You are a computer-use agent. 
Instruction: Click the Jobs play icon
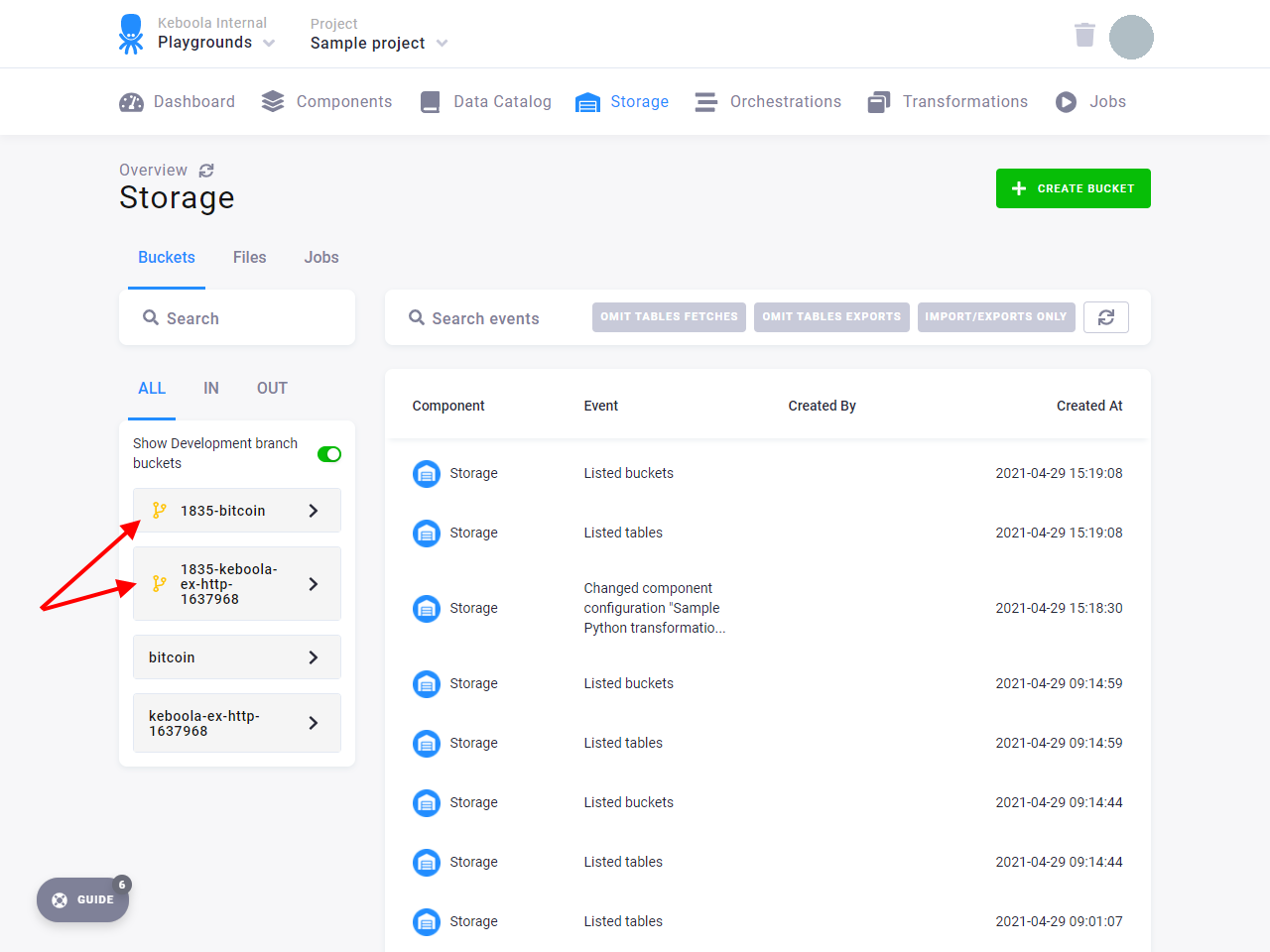coord(1066,102)
